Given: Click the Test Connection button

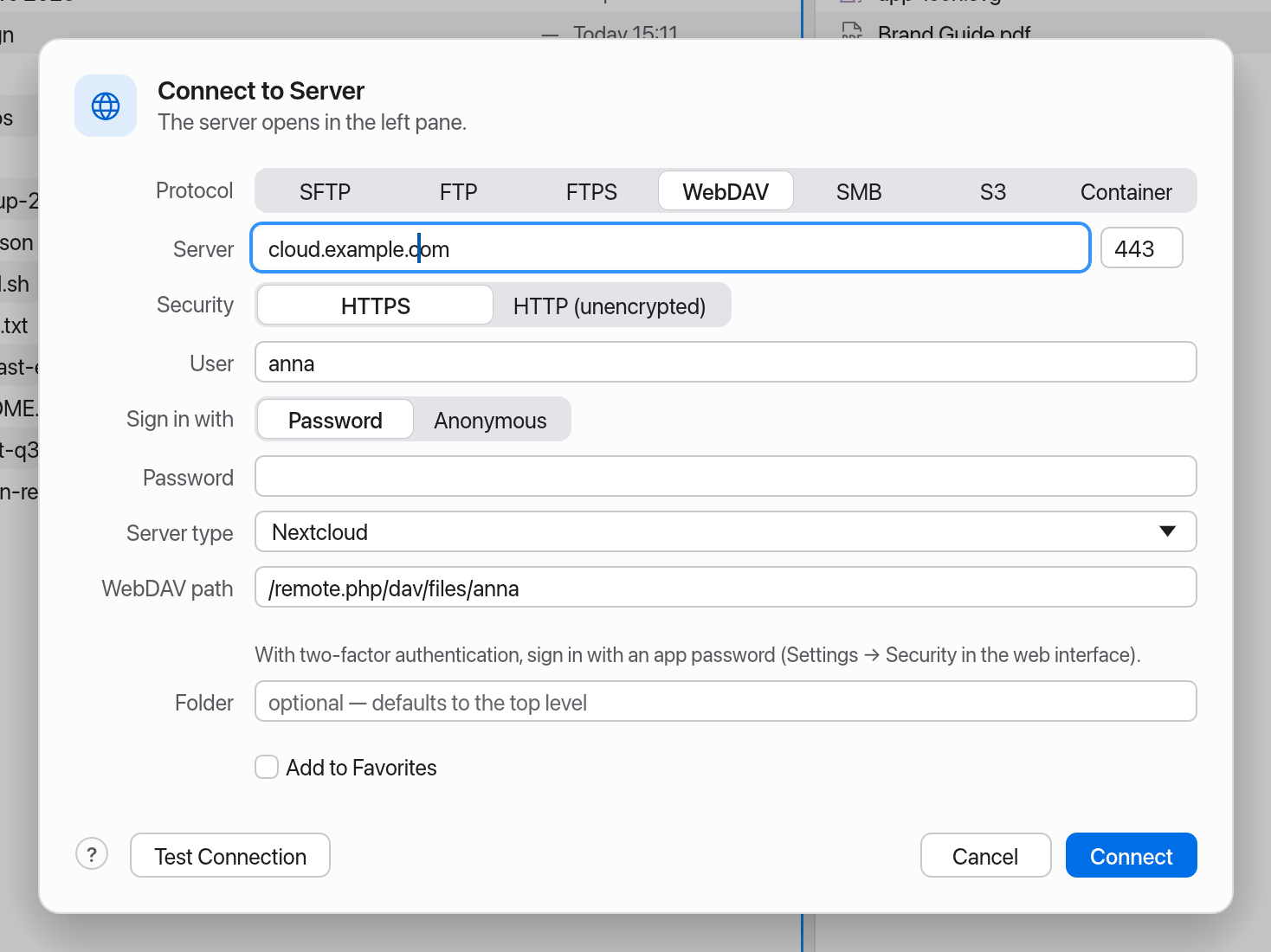Looking at the screenshot, I should (230, 855).
